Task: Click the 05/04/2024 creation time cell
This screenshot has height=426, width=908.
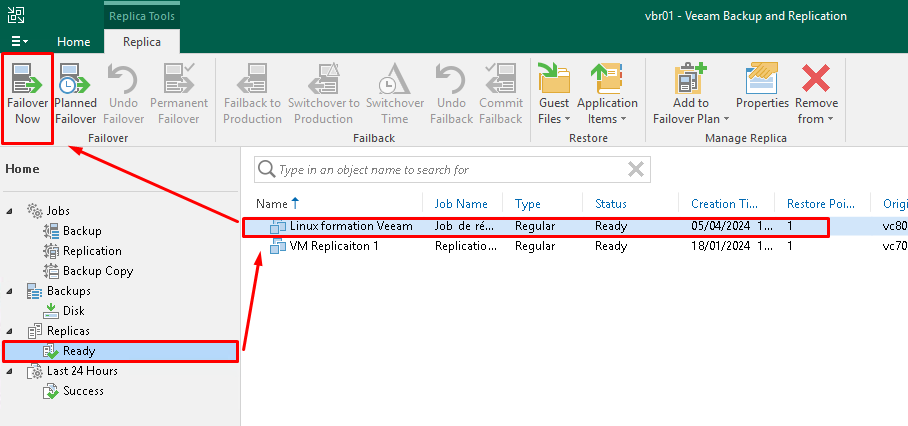Action: coord(731,226)
